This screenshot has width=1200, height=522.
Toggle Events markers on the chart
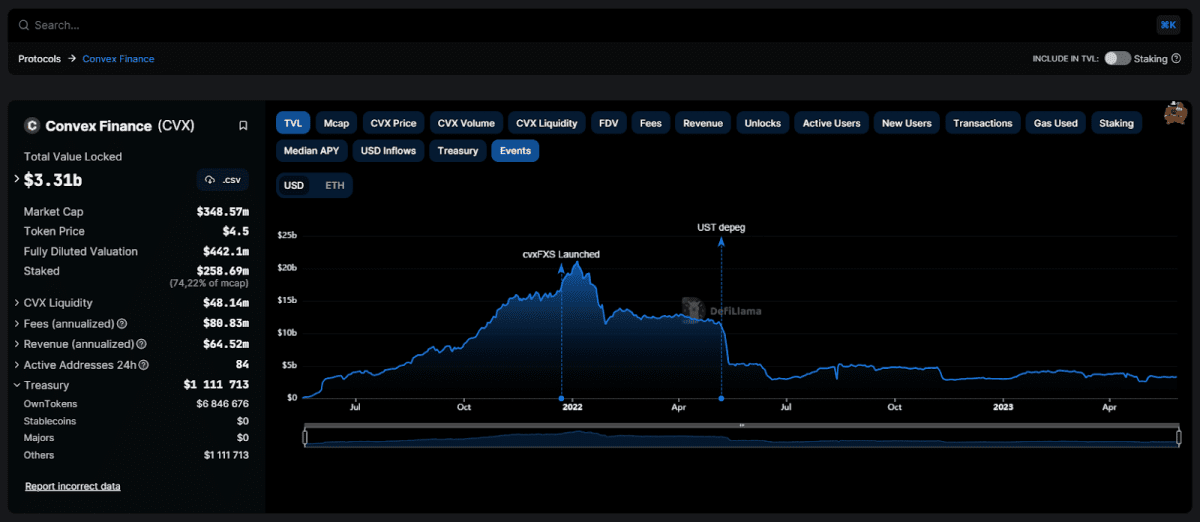pyautogui.click(x=515, y=151)
